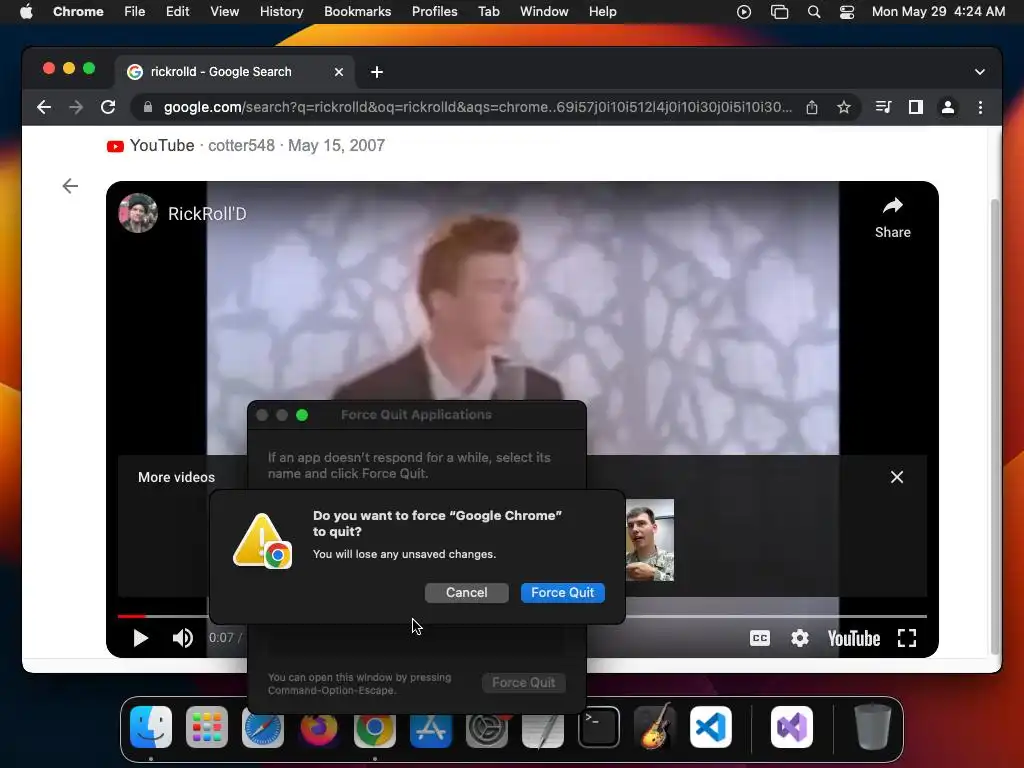The height and width of the screenshot is (768, 1024).
Task: Open Chrome three-dot menu
Action: coord(980,107)
